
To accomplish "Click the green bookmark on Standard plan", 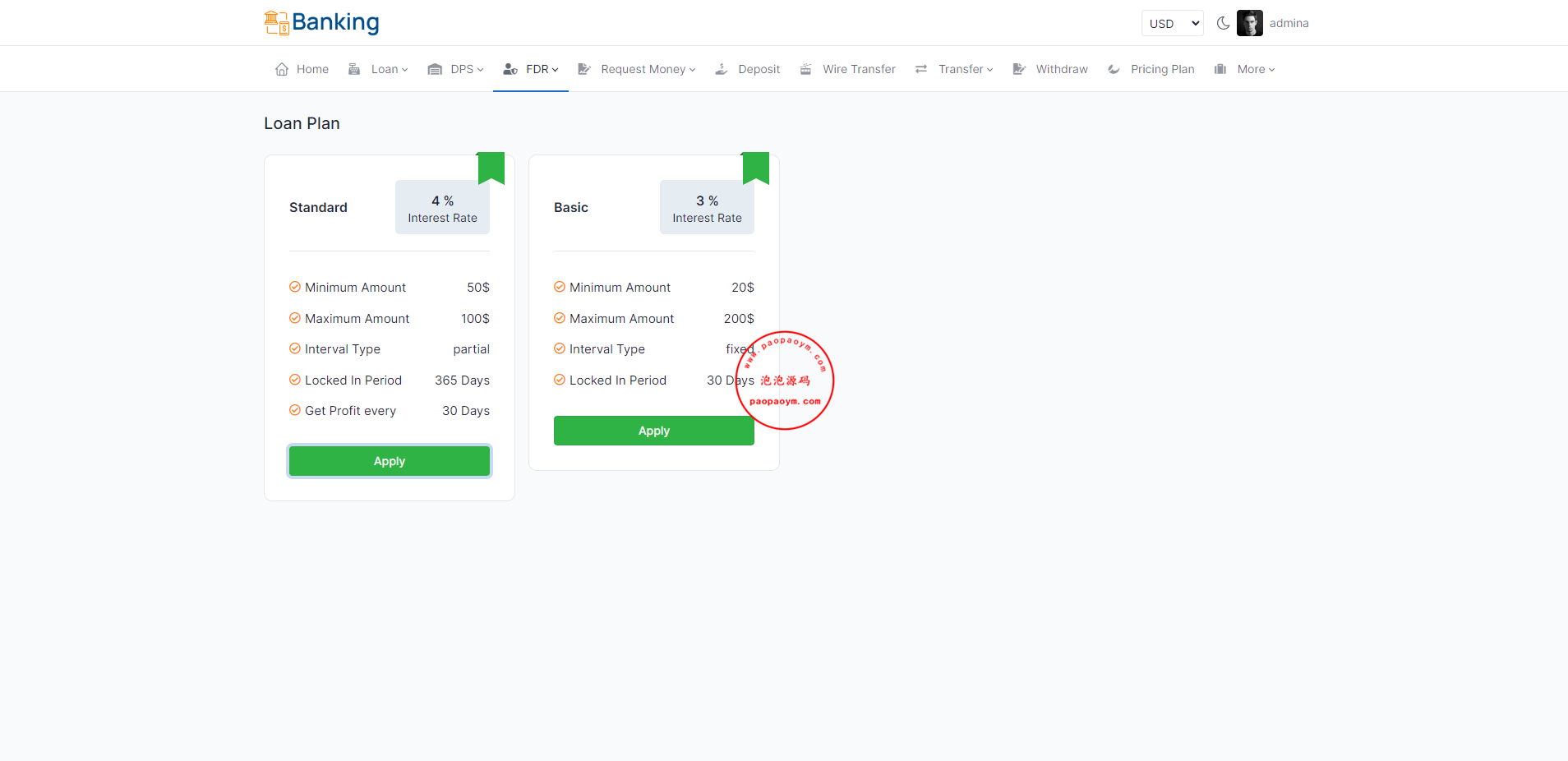I will point(491,167).
